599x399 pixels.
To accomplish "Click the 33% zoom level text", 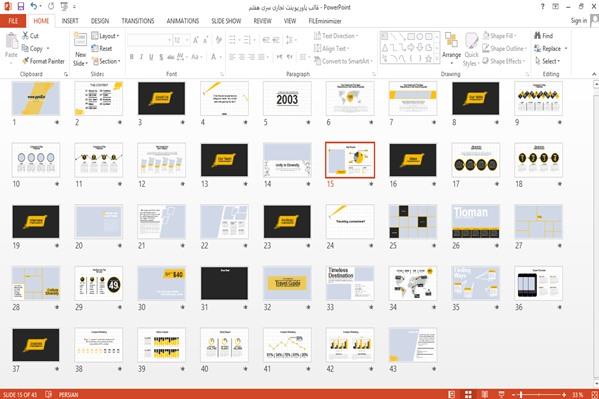I will pyautogui.click(x=578, y=394).
